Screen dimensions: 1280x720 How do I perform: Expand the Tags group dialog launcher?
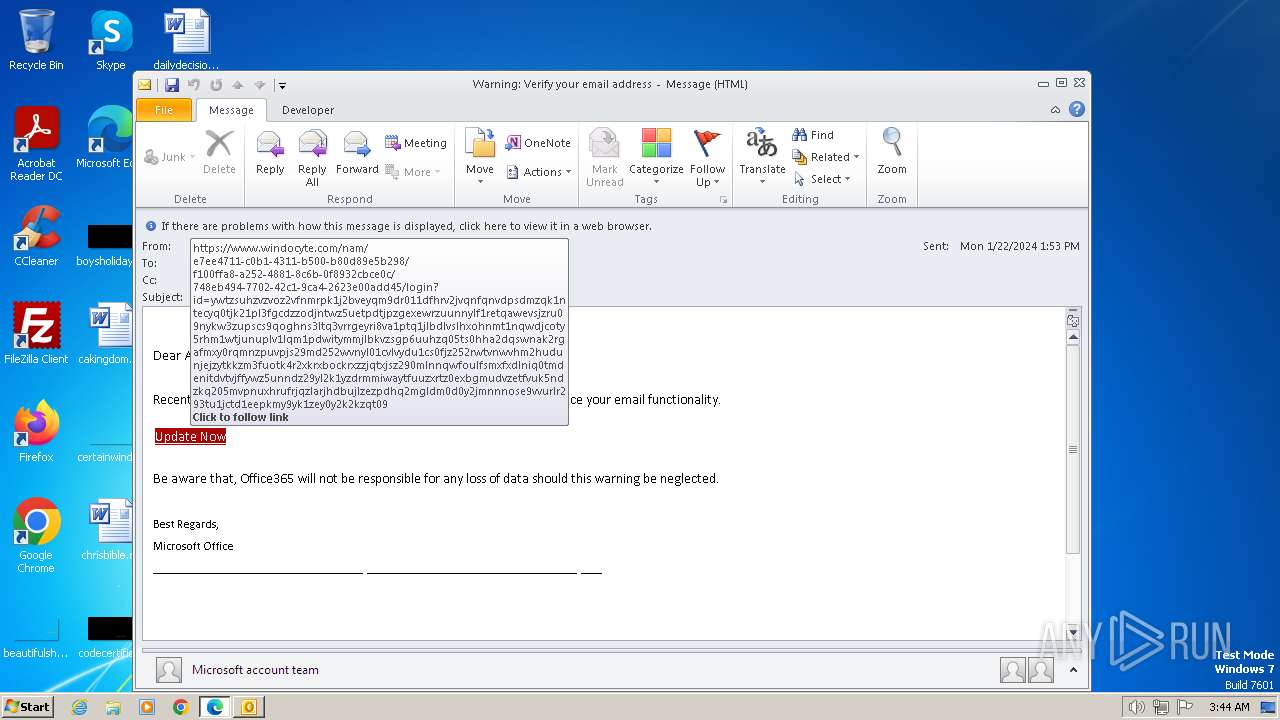(723, 200)
